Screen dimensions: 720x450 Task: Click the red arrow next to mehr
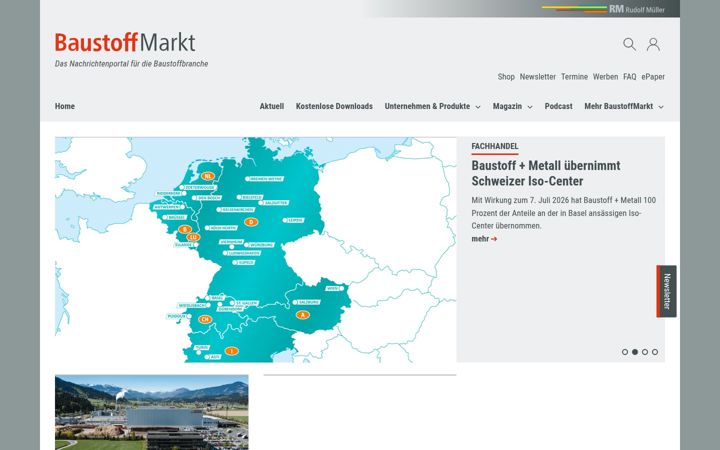pyautogui.click(x=494, y=239)
